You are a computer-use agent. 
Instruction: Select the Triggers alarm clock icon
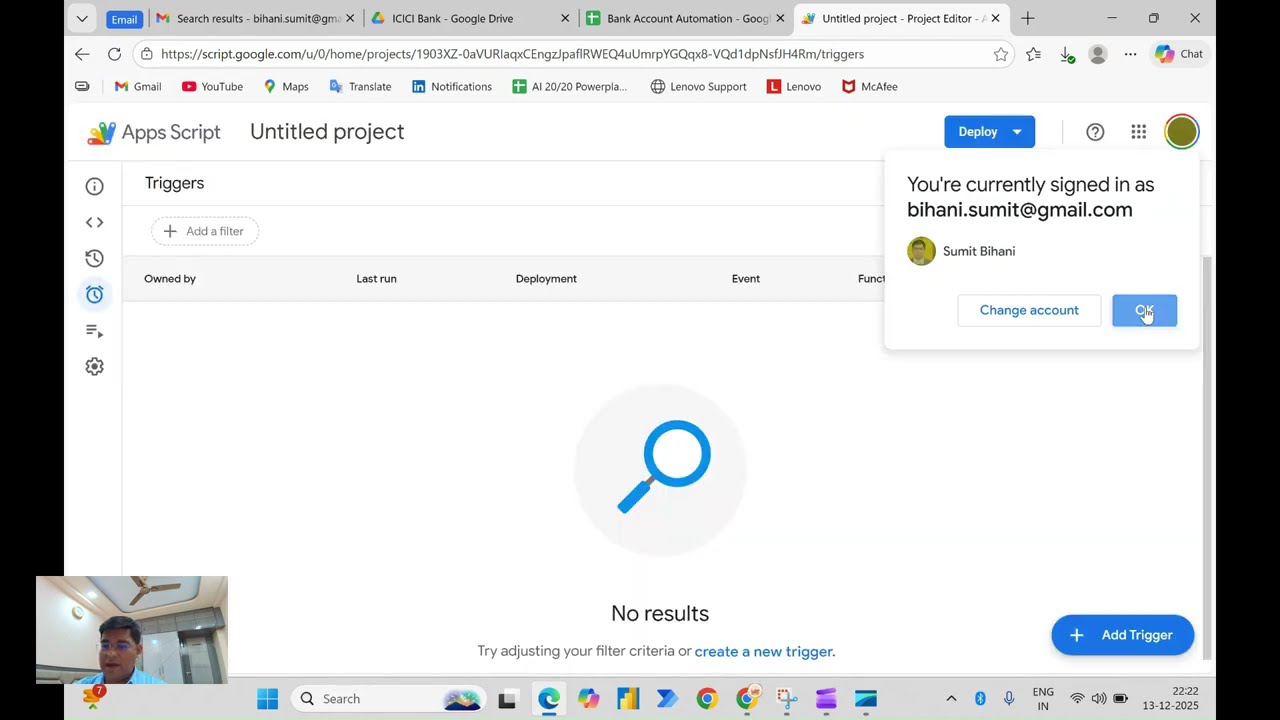pyautogui.click(x=94, y=294)
